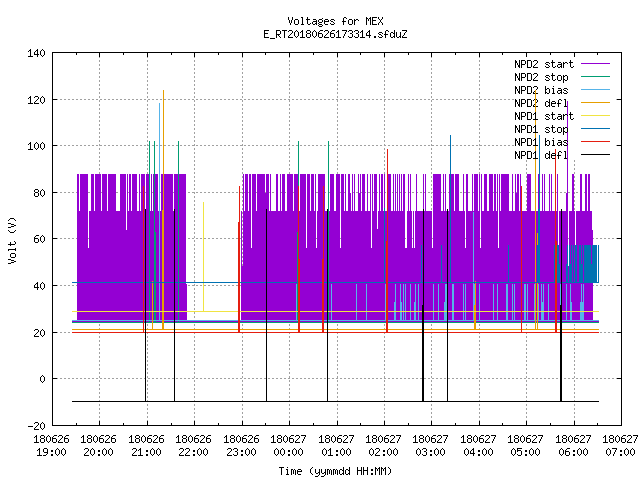Image resolution: width=640 pixels, height=480 pixels.
Task: Click the NPD2 defl orange legend line
Action: point(595,103)
